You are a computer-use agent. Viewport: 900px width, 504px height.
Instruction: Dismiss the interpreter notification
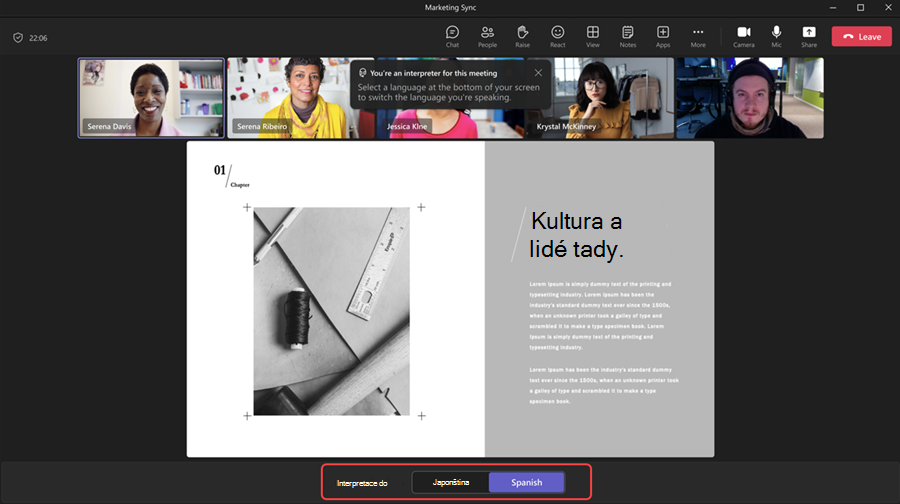point(538,73)
